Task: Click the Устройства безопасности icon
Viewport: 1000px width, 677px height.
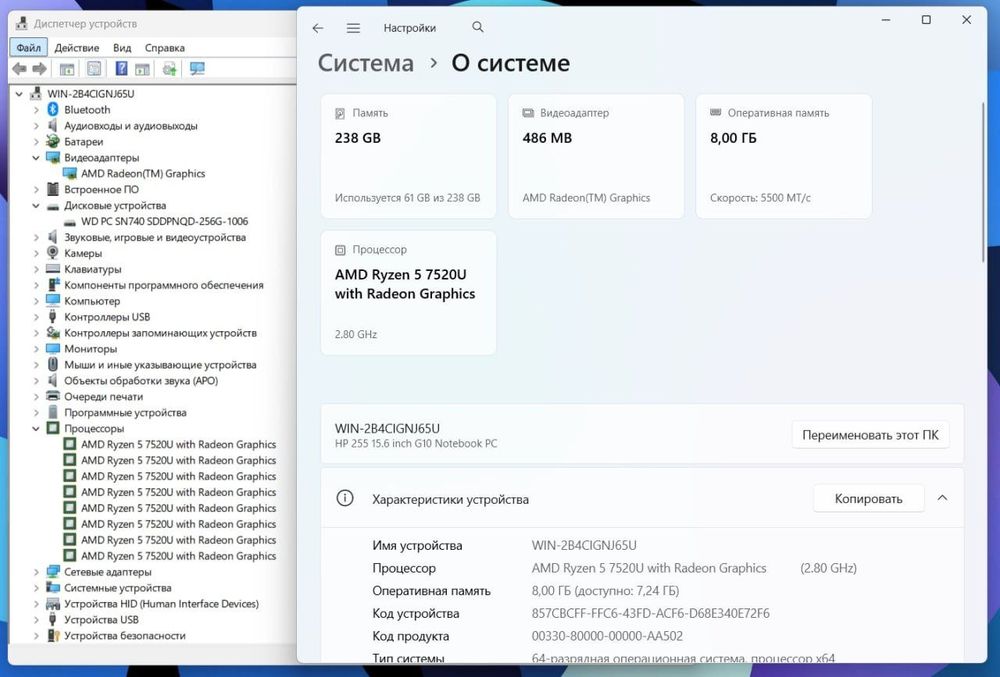Action: click(53, 636)
